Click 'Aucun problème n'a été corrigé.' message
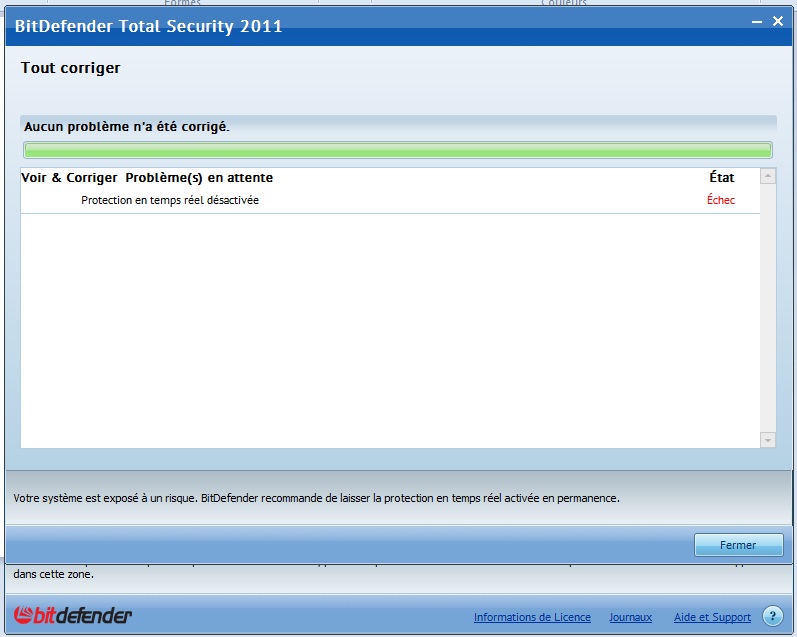This screenshot has width=797, height=637. 127,127
